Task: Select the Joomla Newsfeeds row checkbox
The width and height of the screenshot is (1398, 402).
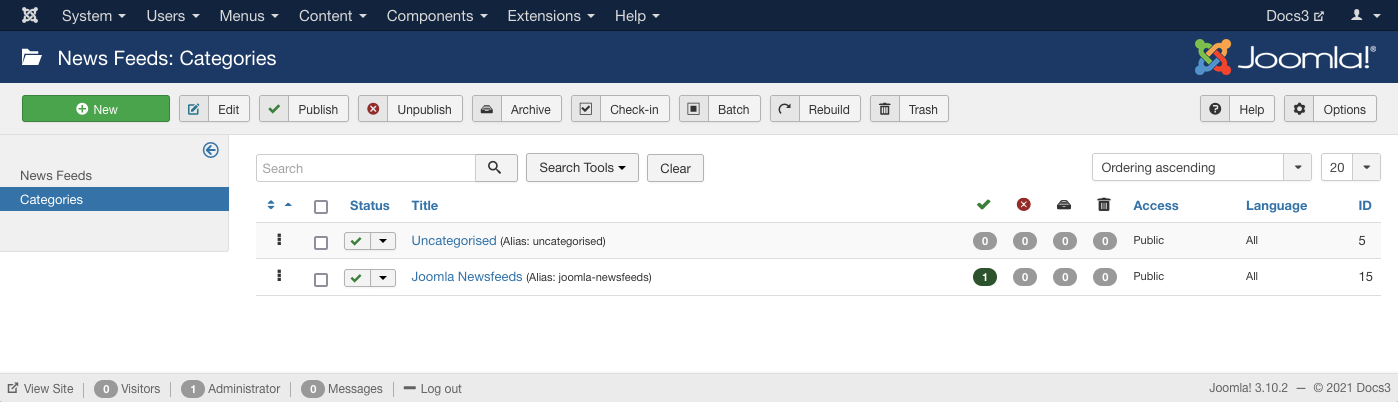Action: [321, 280]
